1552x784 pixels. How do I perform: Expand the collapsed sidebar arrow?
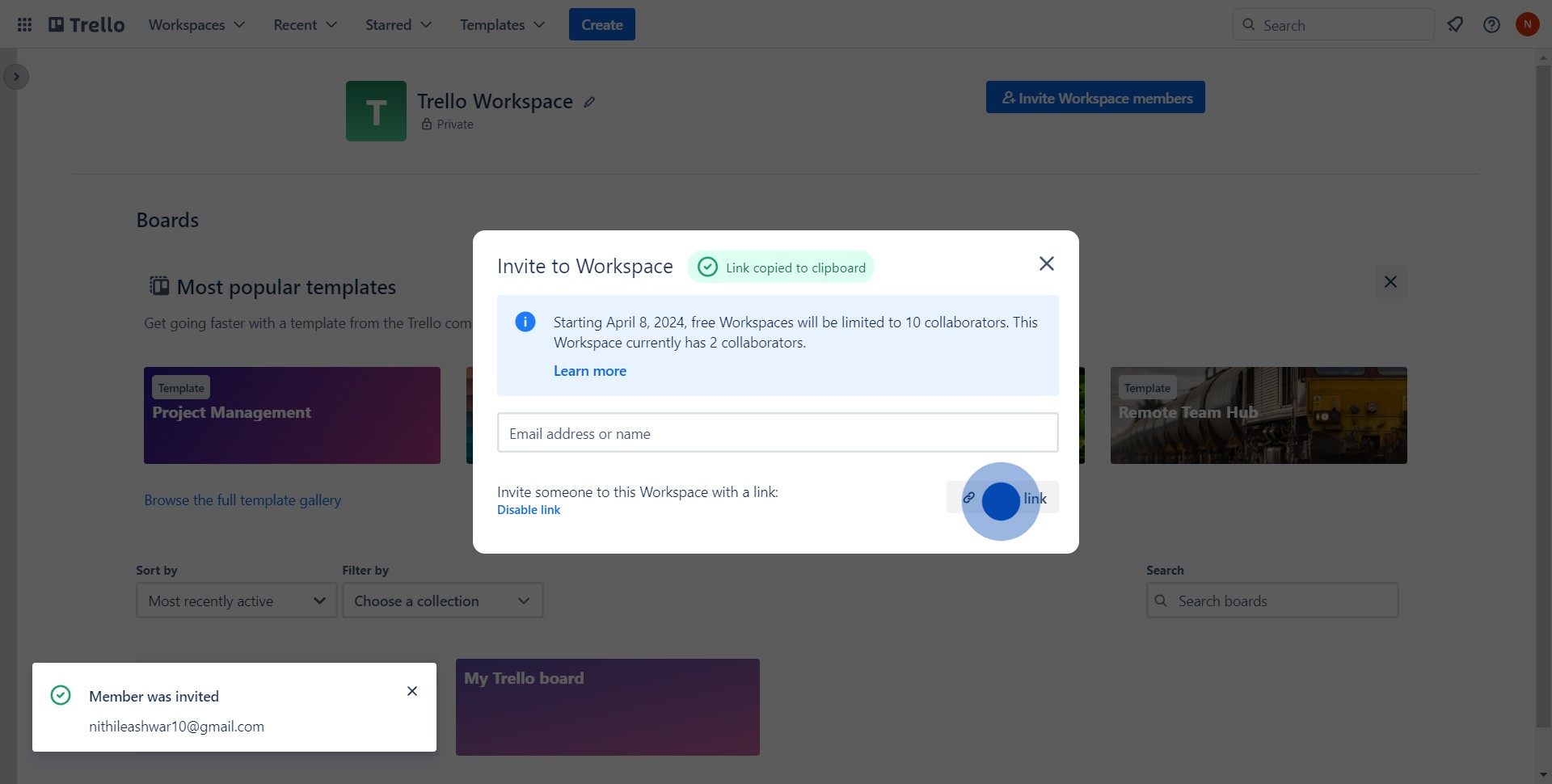(x=16, y=77)
